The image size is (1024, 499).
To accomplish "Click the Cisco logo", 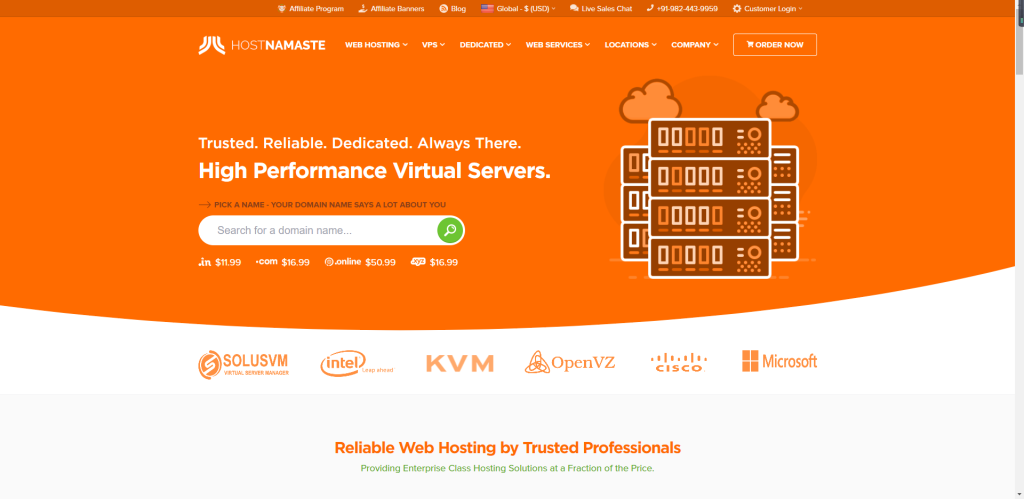I will [x=679, y=362].
